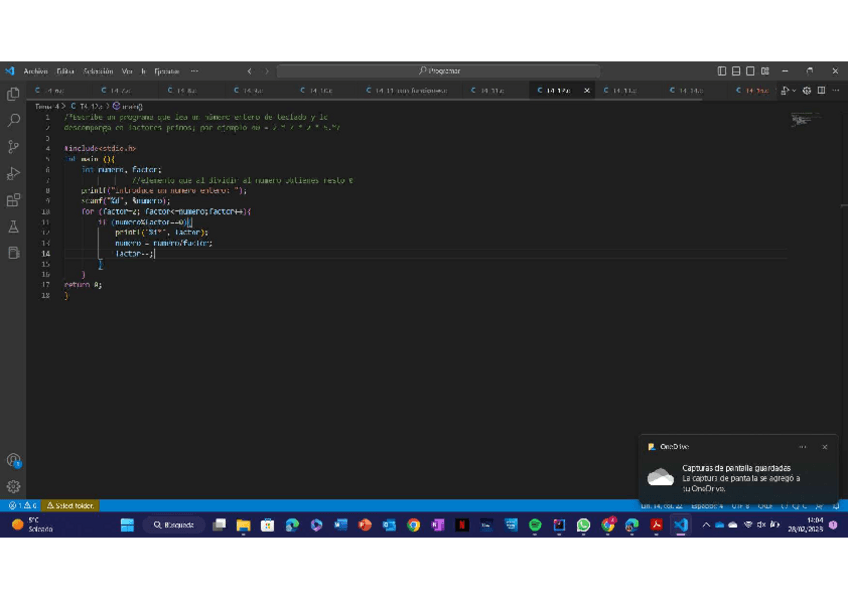The height and width of the screenshot is (599, 848).
Task: Open the Archivo menu
Action: coord(35,71)
